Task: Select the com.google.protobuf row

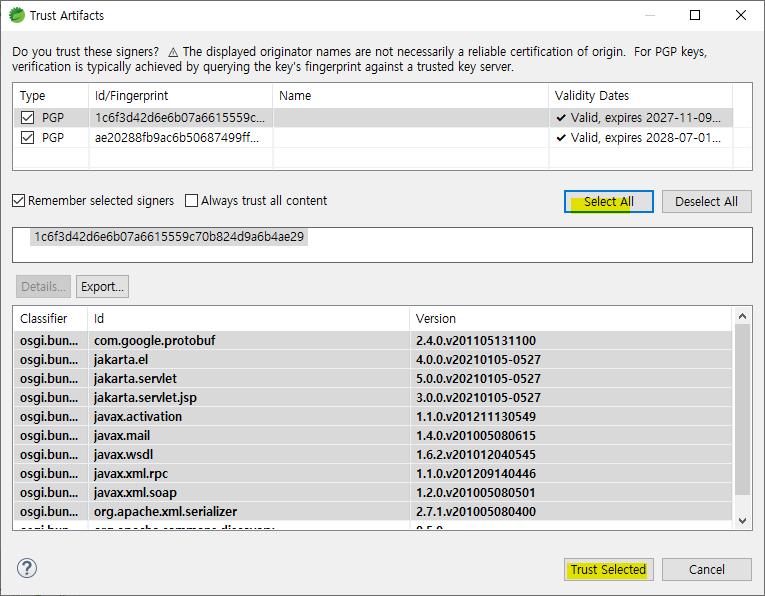Action: coord(373,340)
